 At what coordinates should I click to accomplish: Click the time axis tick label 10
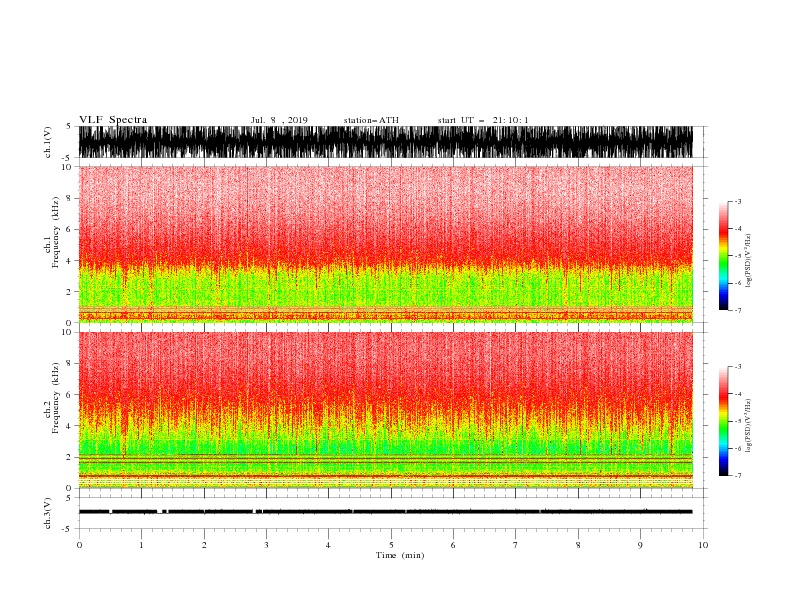coord(703,545)
